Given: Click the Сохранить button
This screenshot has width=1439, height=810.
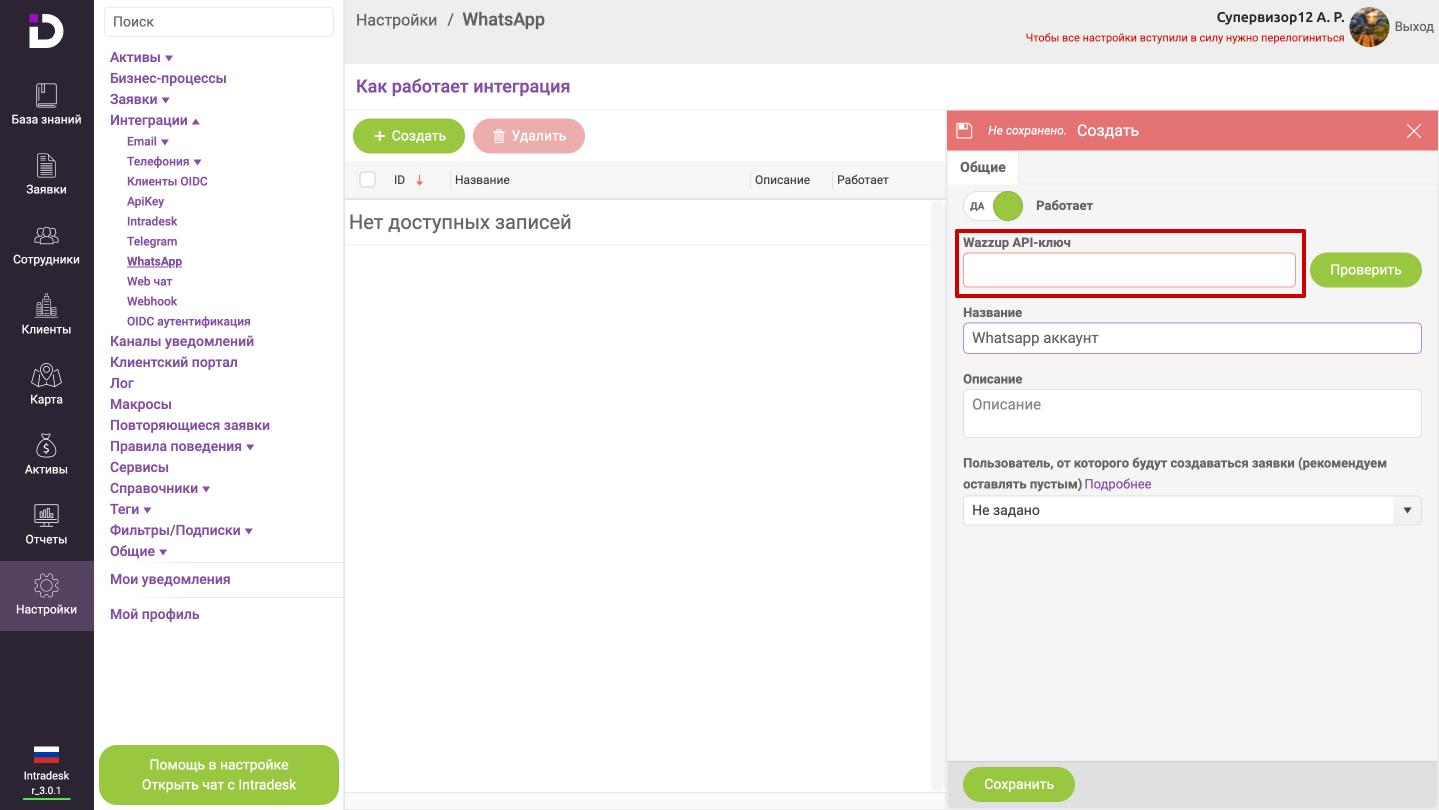Looking at the screenshot, I should [x=1019, y=784].
